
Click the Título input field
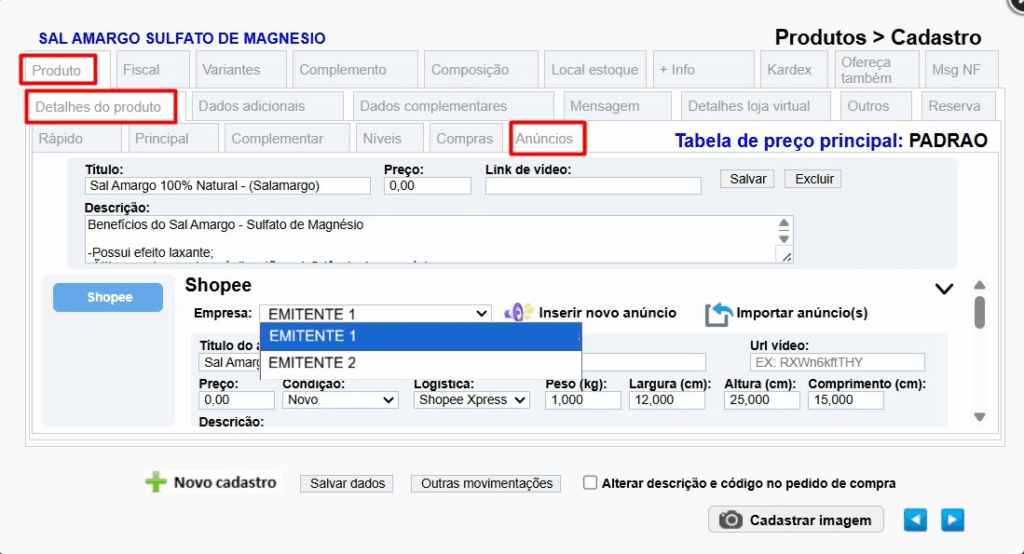click(x=227, y=186)
